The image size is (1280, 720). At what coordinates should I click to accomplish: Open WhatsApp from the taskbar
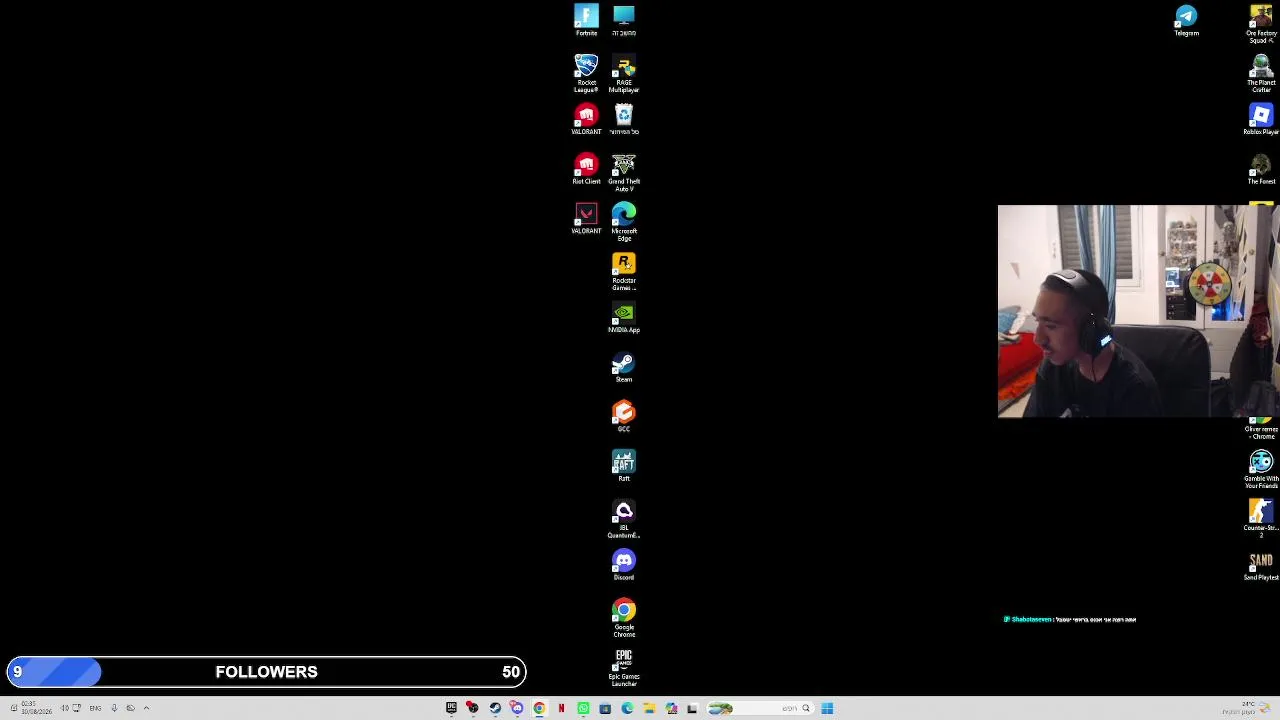(583, 708)
